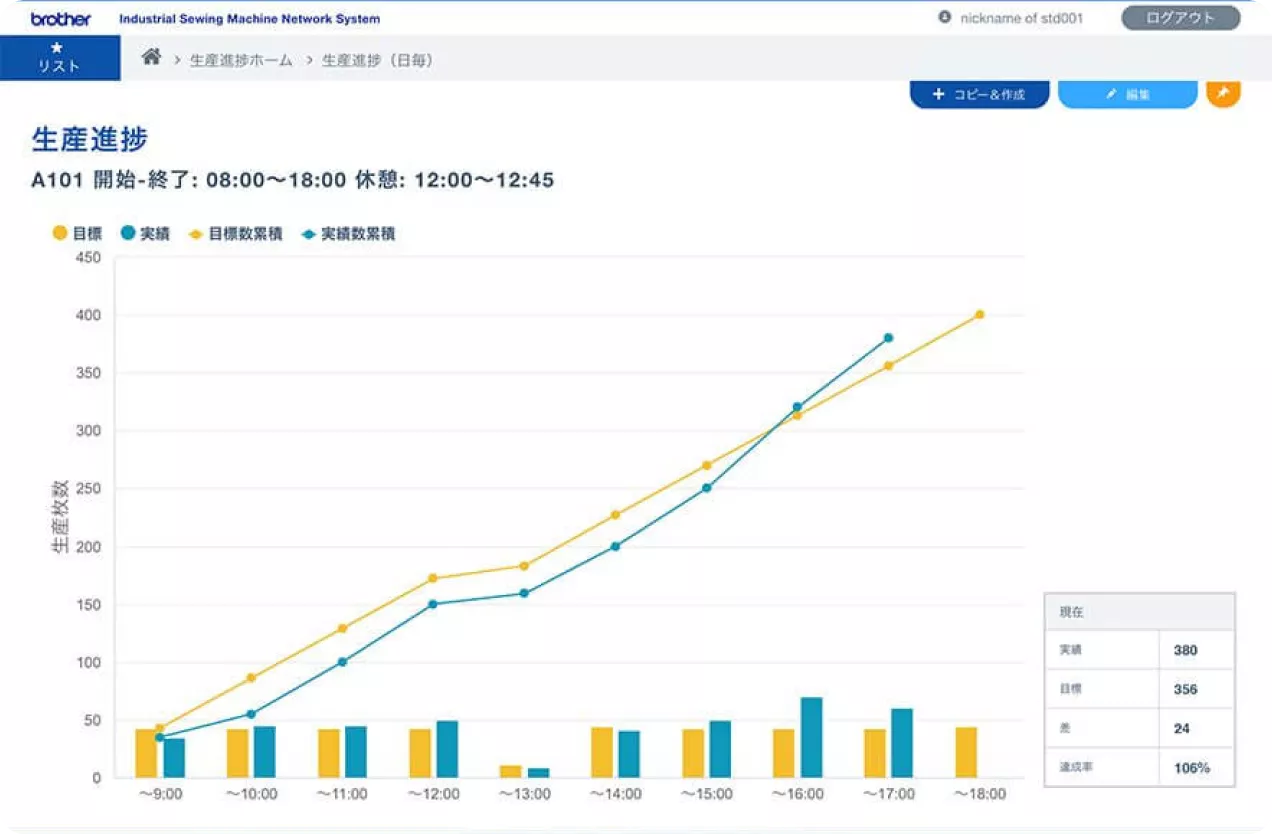Click the user profile icon

click(x=945, y=18)
